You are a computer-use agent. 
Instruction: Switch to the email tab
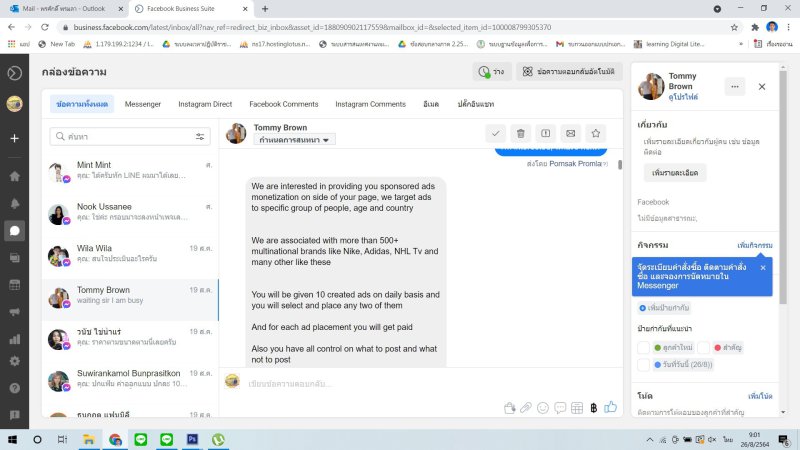click(431, 104)
